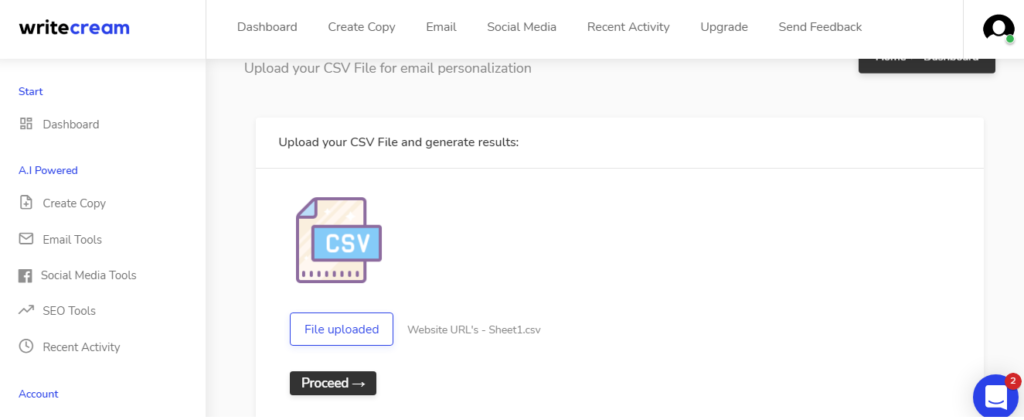1024x420 pixels.
Task: Open Social Media in the top navigation
Action: click(522, 27)
